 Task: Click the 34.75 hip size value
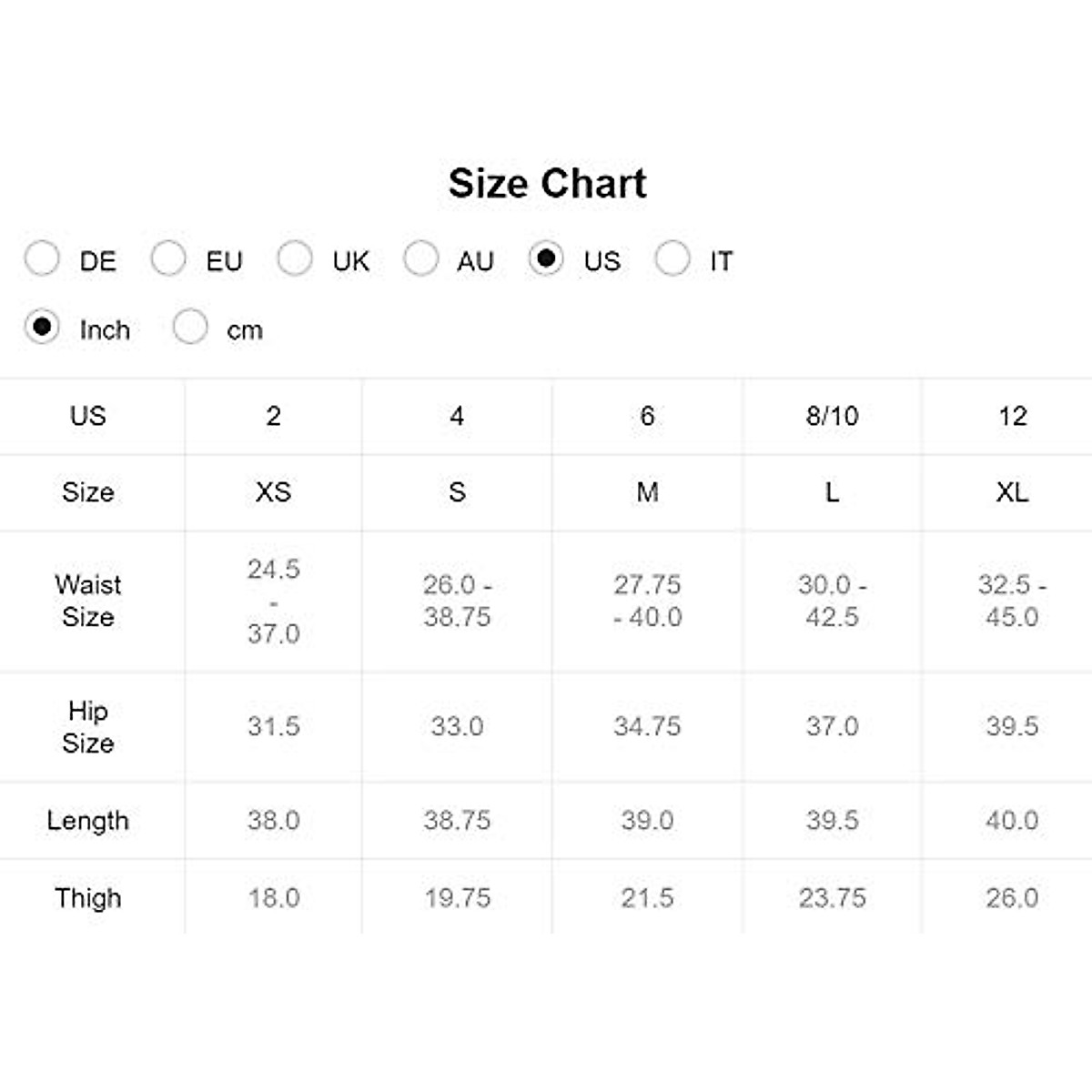point(647,726)
